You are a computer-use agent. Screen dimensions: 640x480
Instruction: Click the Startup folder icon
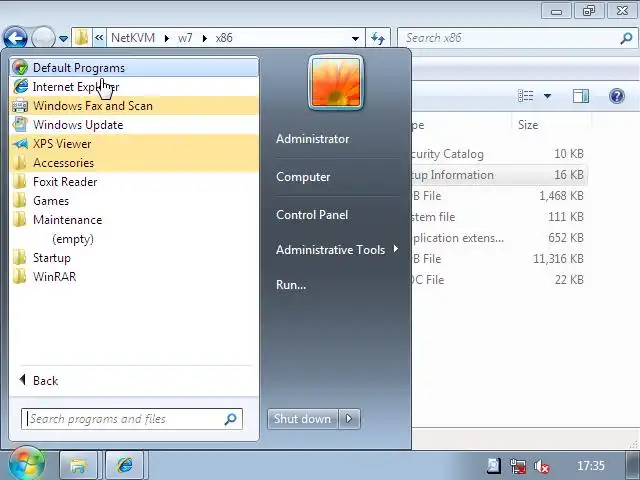(19, 258)
